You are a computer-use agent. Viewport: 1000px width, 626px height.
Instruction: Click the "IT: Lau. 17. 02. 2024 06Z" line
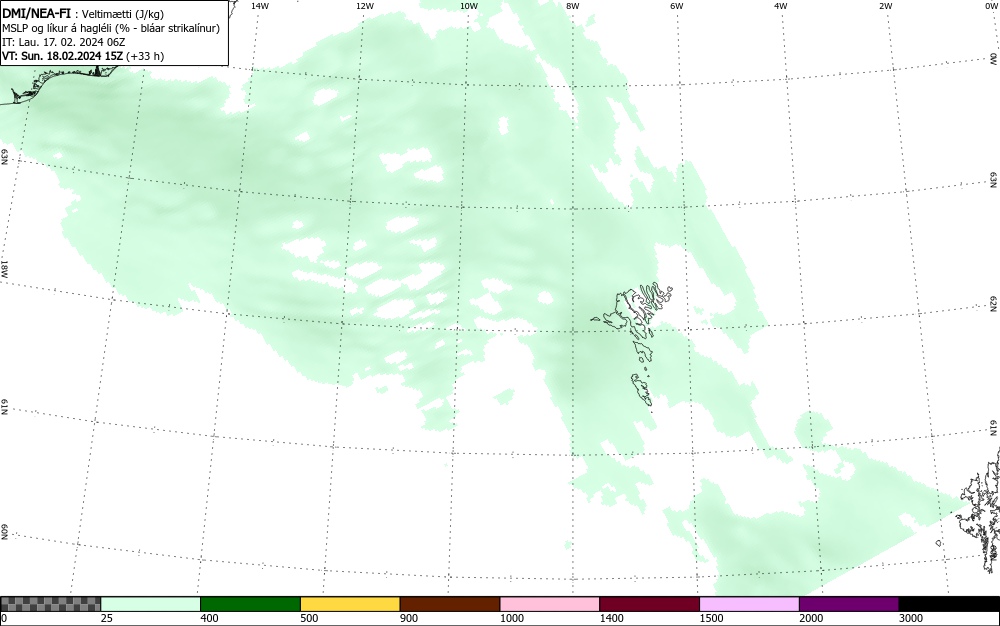pyautogui.click(x=64, y=42)
